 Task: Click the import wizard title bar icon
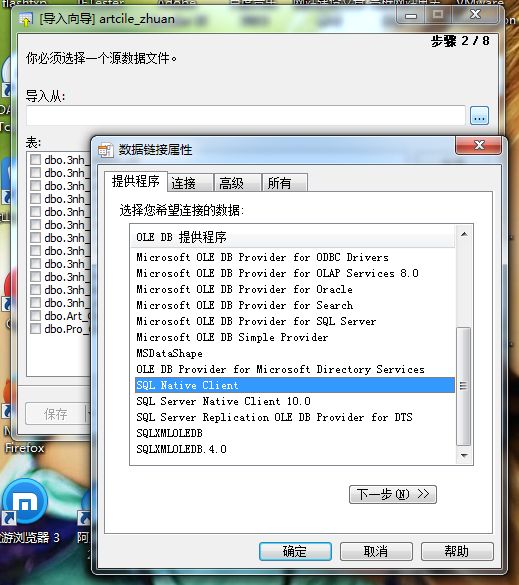click(26, 19)
